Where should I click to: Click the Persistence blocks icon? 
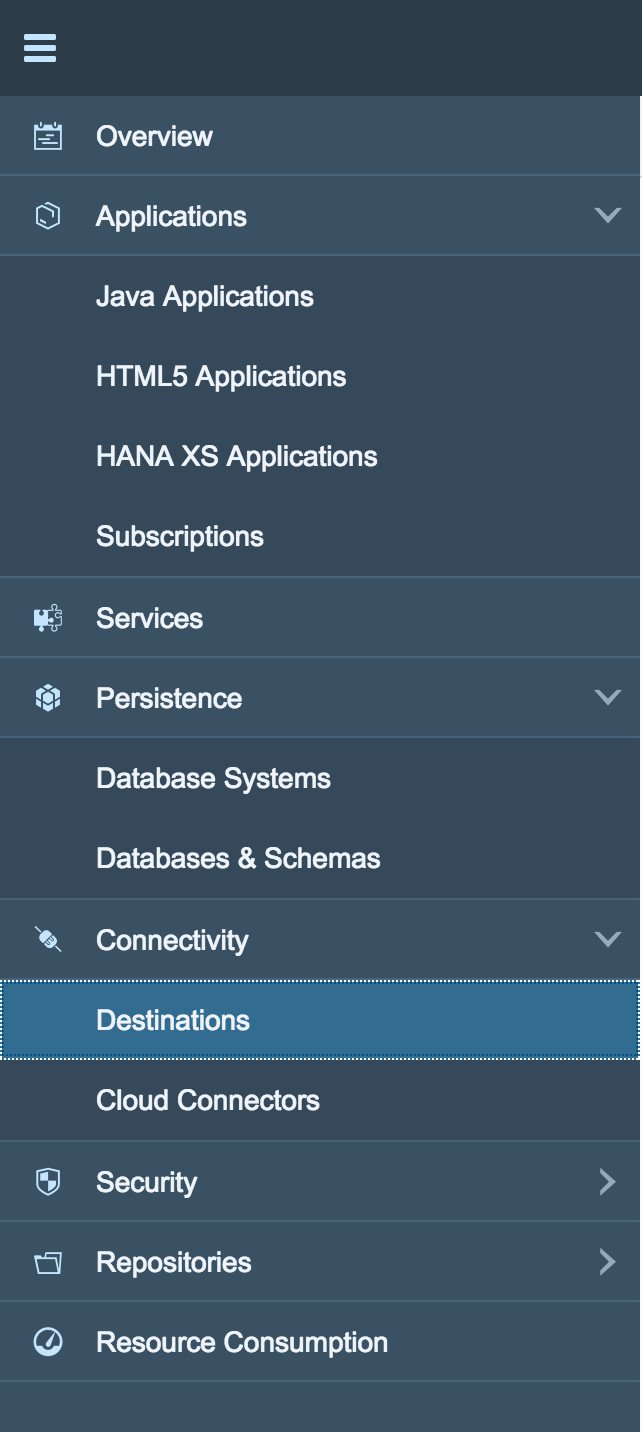coord(48,698)
